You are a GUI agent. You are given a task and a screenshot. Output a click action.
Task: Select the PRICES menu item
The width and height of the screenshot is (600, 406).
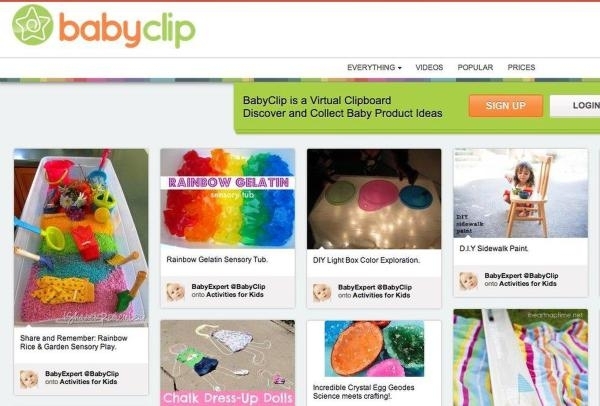coord(521,68)
